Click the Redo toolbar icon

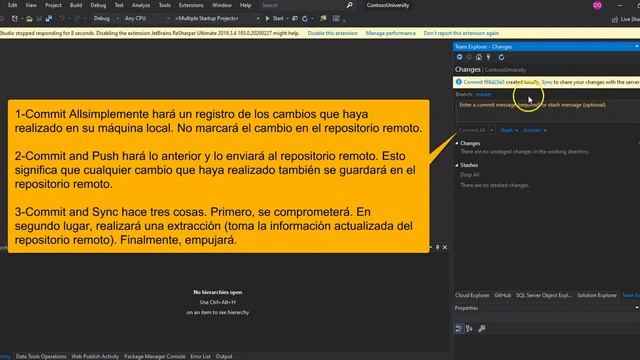click(77, 19)
